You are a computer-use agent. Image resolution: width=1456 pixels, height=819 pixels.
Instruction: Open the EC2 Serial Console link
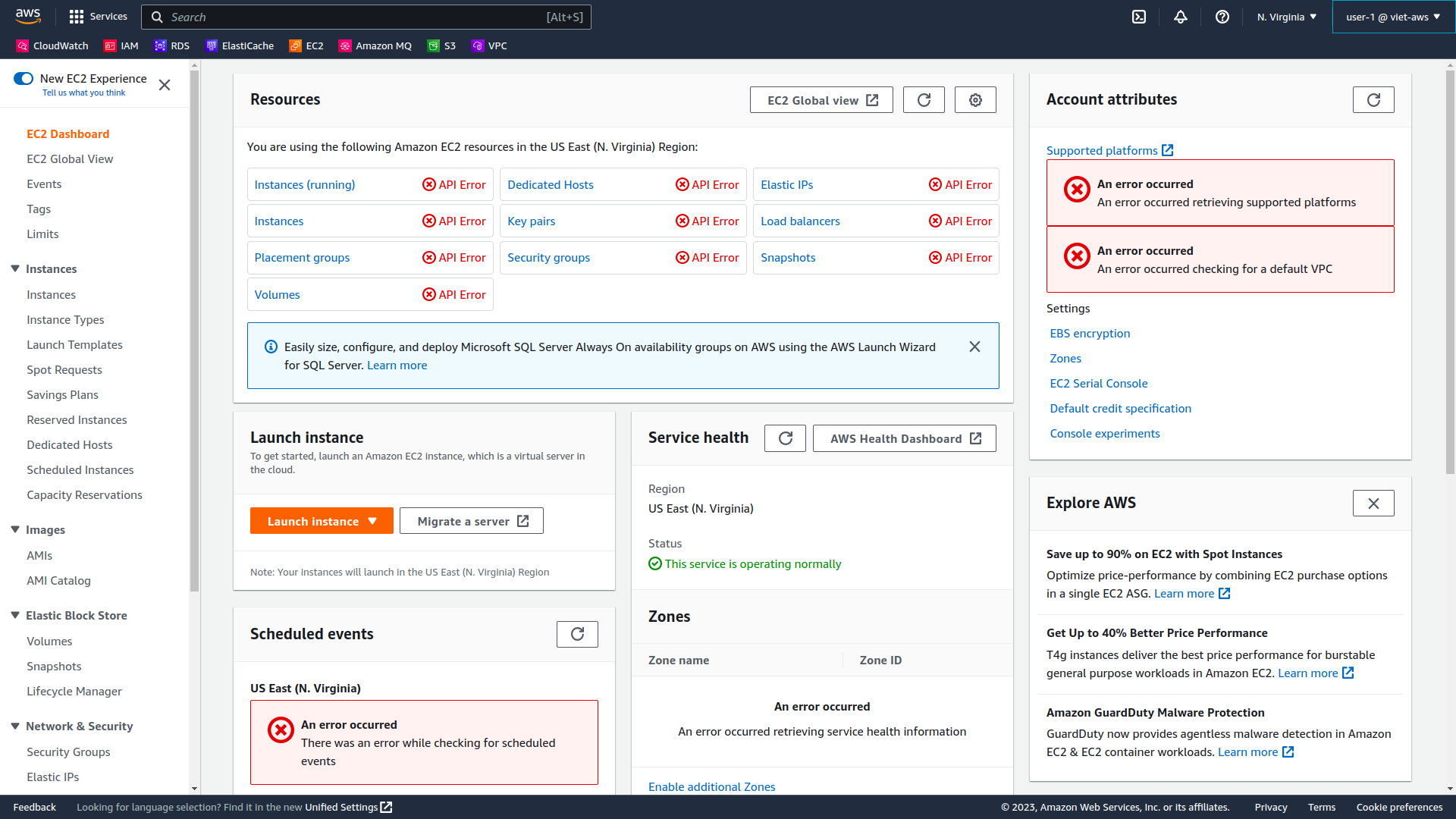click(1099, 384)
